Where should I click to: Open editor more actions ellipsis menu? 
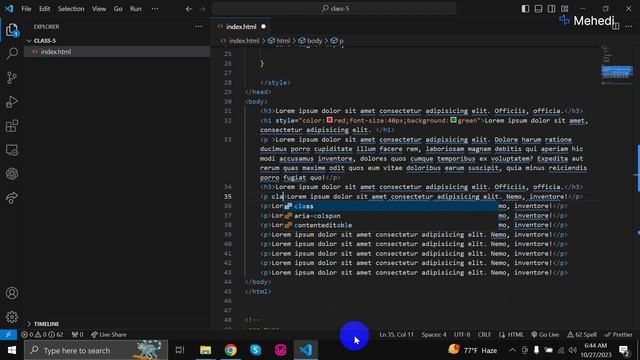(629, 27)
